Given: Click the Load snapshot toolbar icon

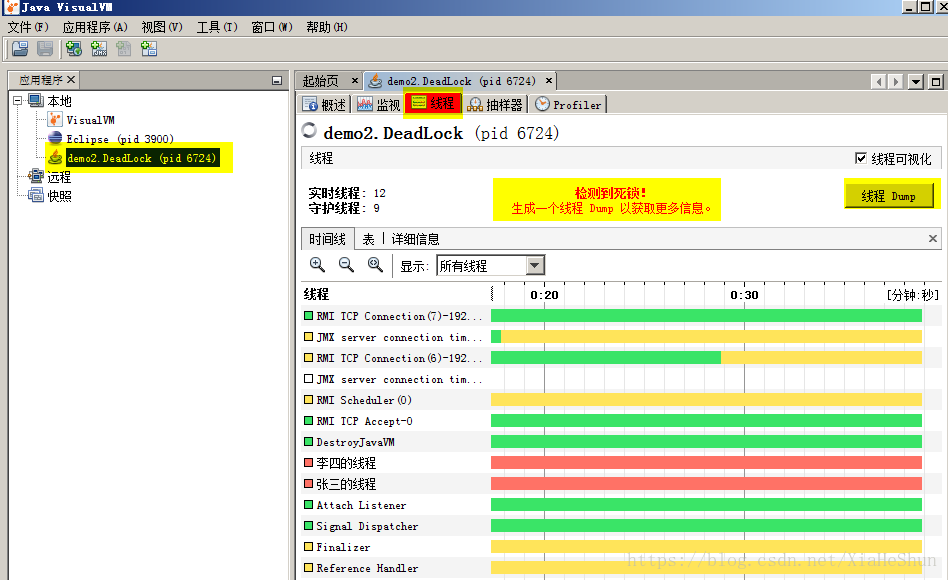Looking at the screenshot, I should click(x=20, y=48).
